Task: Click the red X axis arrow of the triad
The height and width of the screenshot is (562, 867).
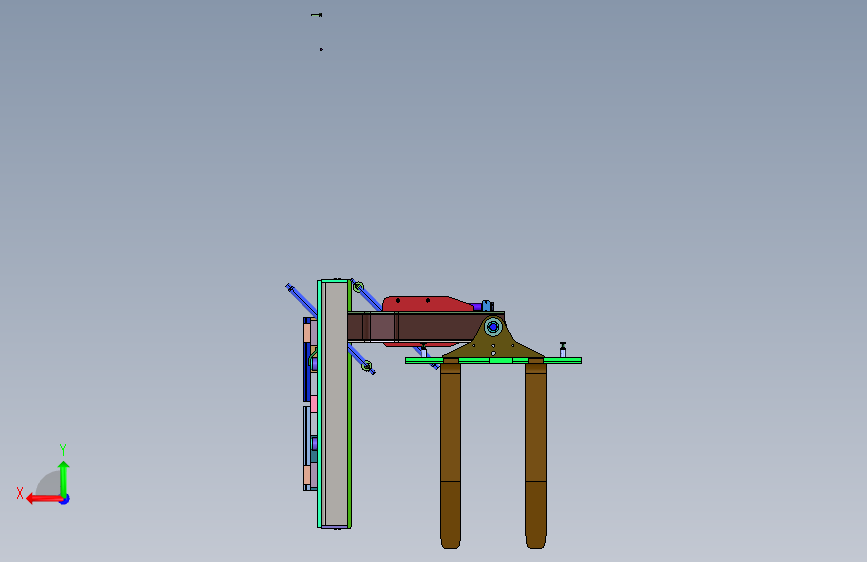Action: point(43,499)
